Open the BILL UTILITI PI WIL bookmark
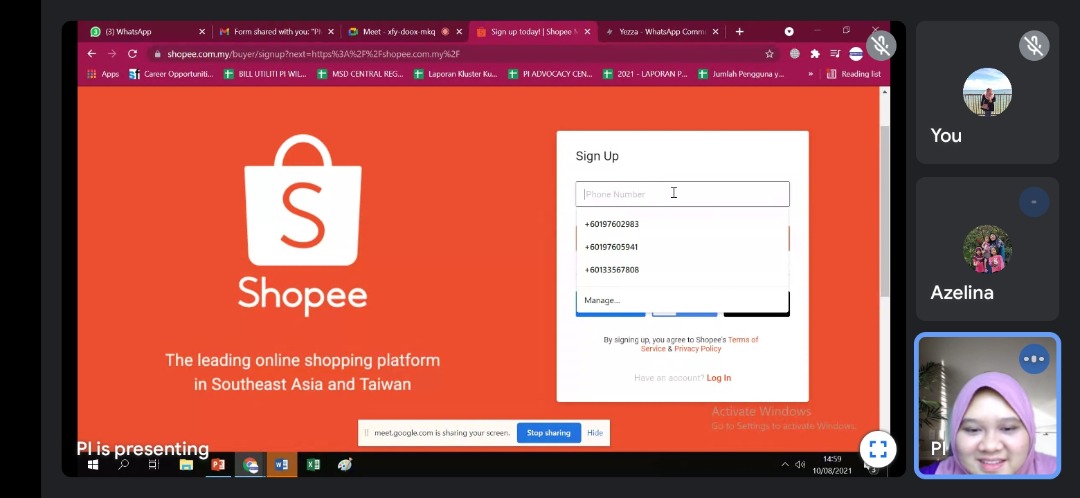 tap(266, 74)
